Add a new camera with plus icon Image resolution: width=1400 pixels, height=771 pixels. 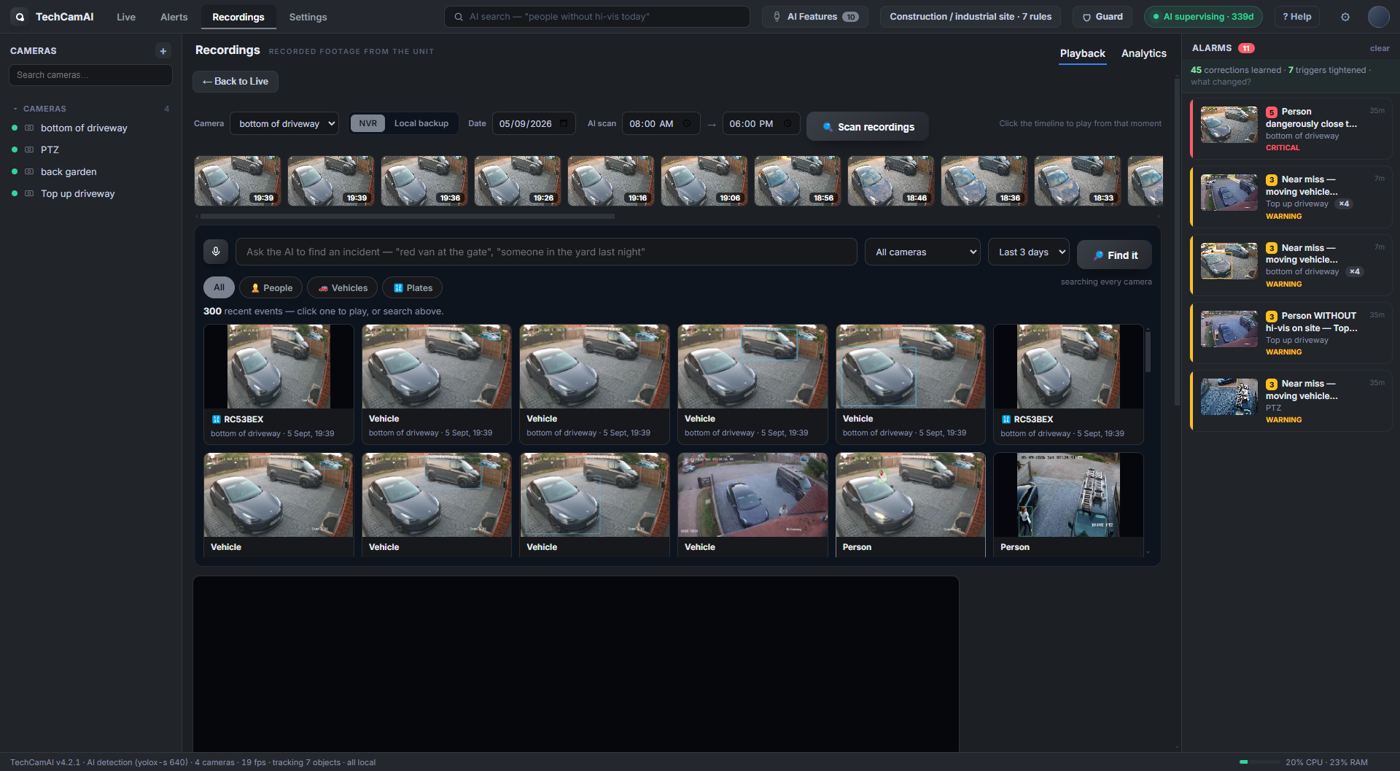pos(163,50)
